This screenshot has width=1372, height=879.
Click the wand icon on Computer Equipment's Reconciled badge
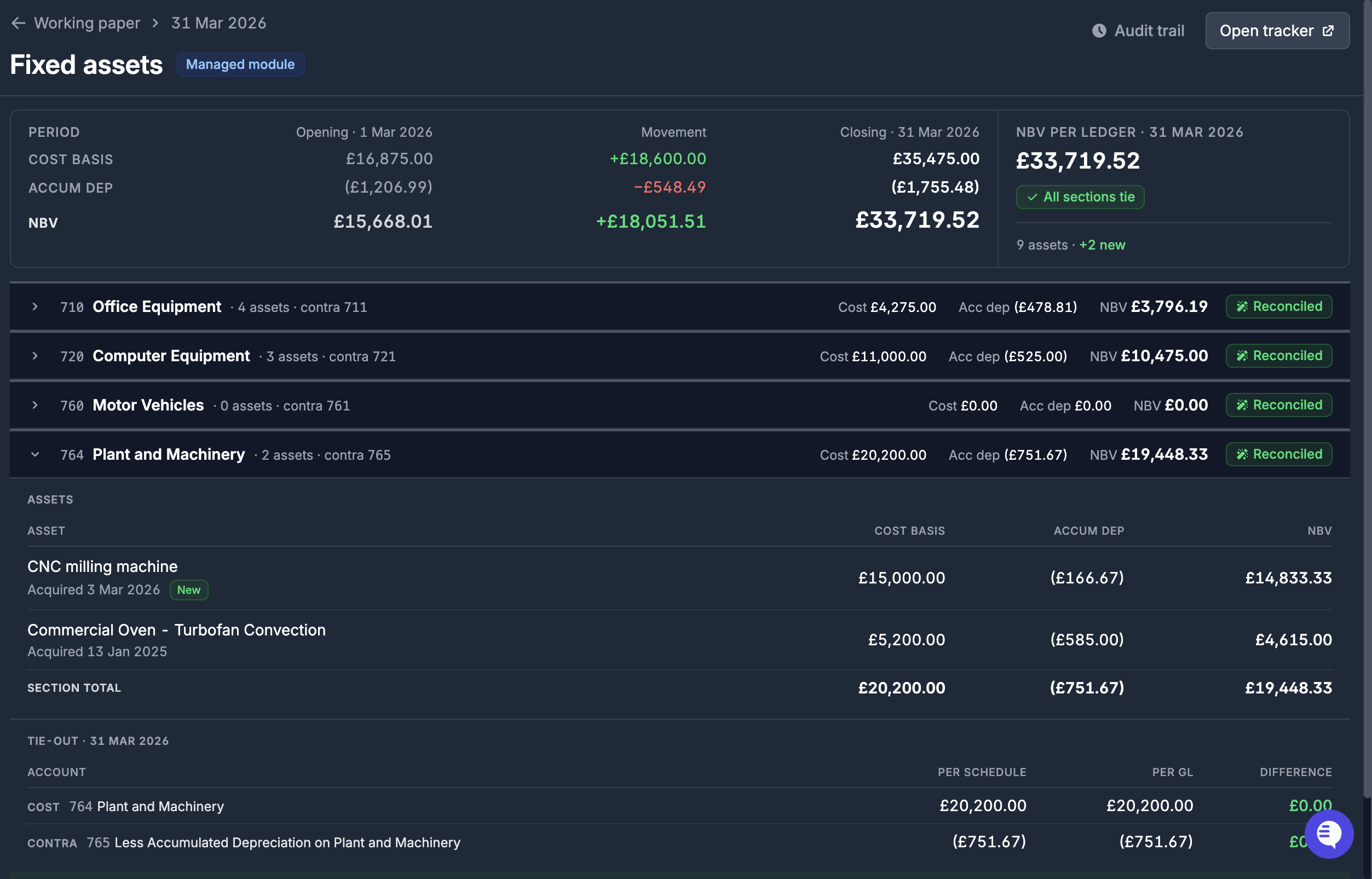(1242, 356)
